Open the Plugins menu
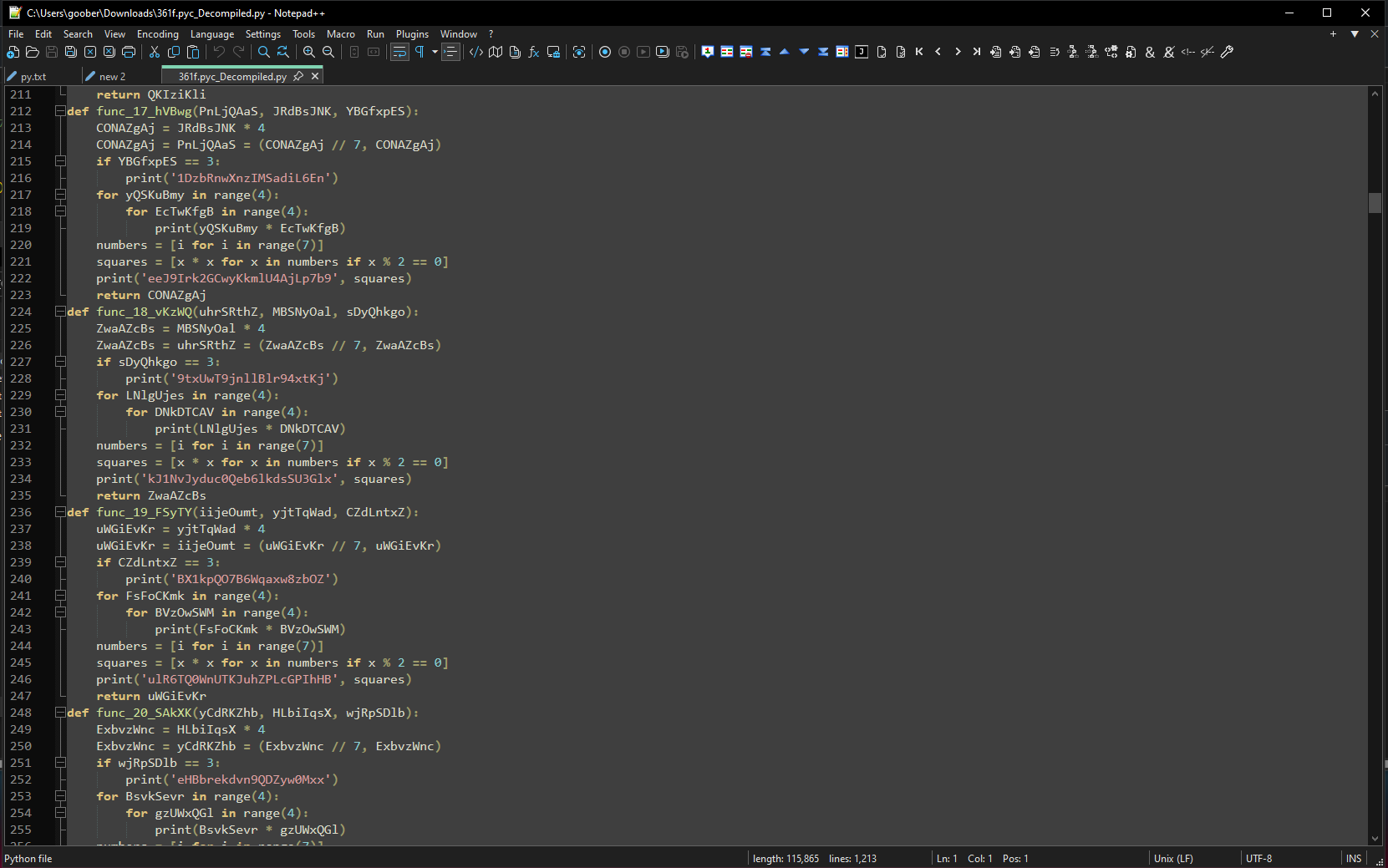This screenshot has width=1388, height=868. pos(412,34)
